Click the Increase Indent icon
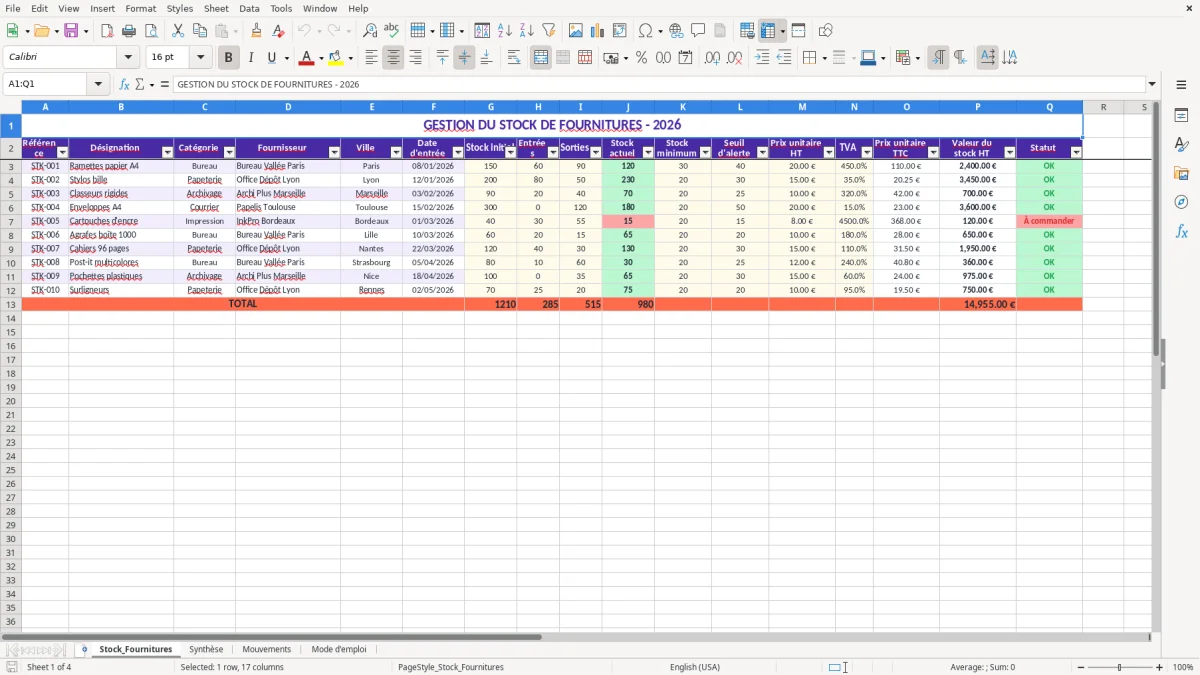This screenshot has height=675, width=1200. coord(762,58)
